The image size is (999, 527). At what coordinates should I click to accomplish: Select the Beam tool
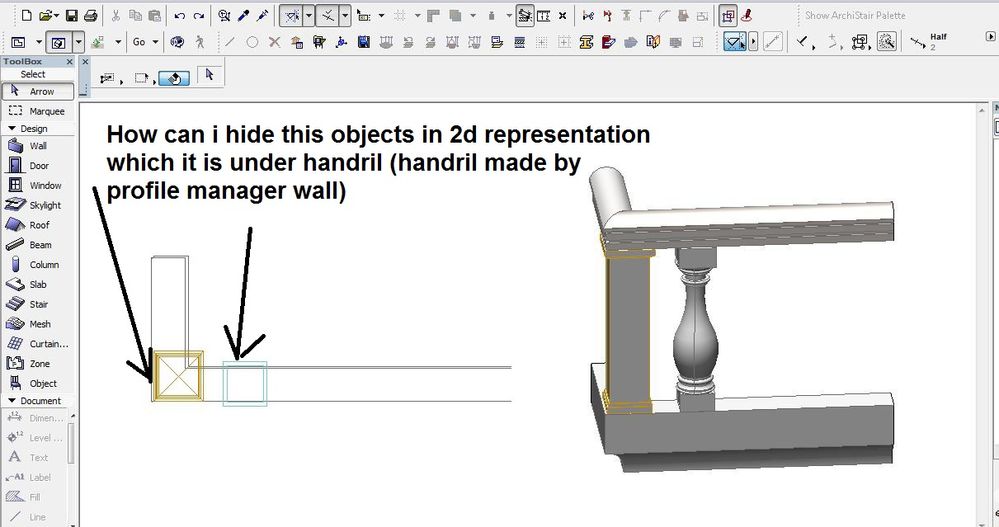click(38, 245)
